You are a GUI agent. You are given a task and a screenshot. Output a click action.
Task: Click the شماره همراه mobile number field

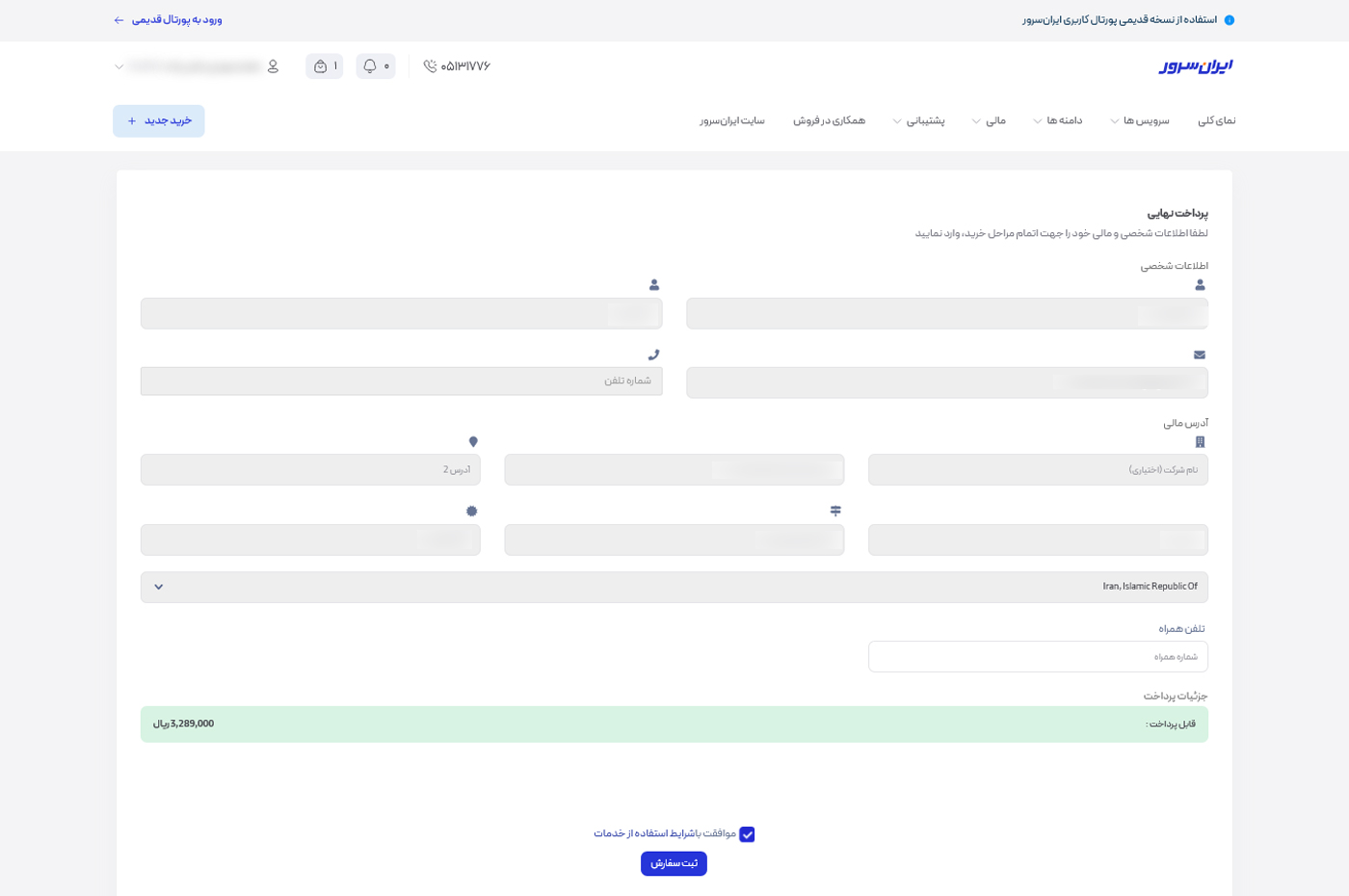pos(1037,657)
